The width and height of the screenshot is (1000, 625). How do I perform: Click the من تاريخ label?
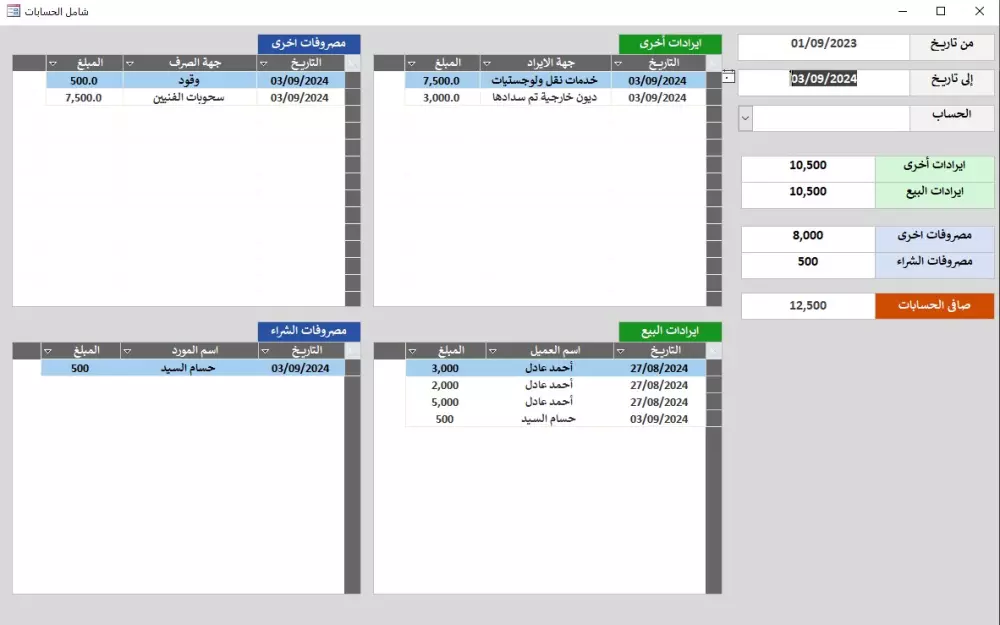pyautogui.click(x=952, y=47)
